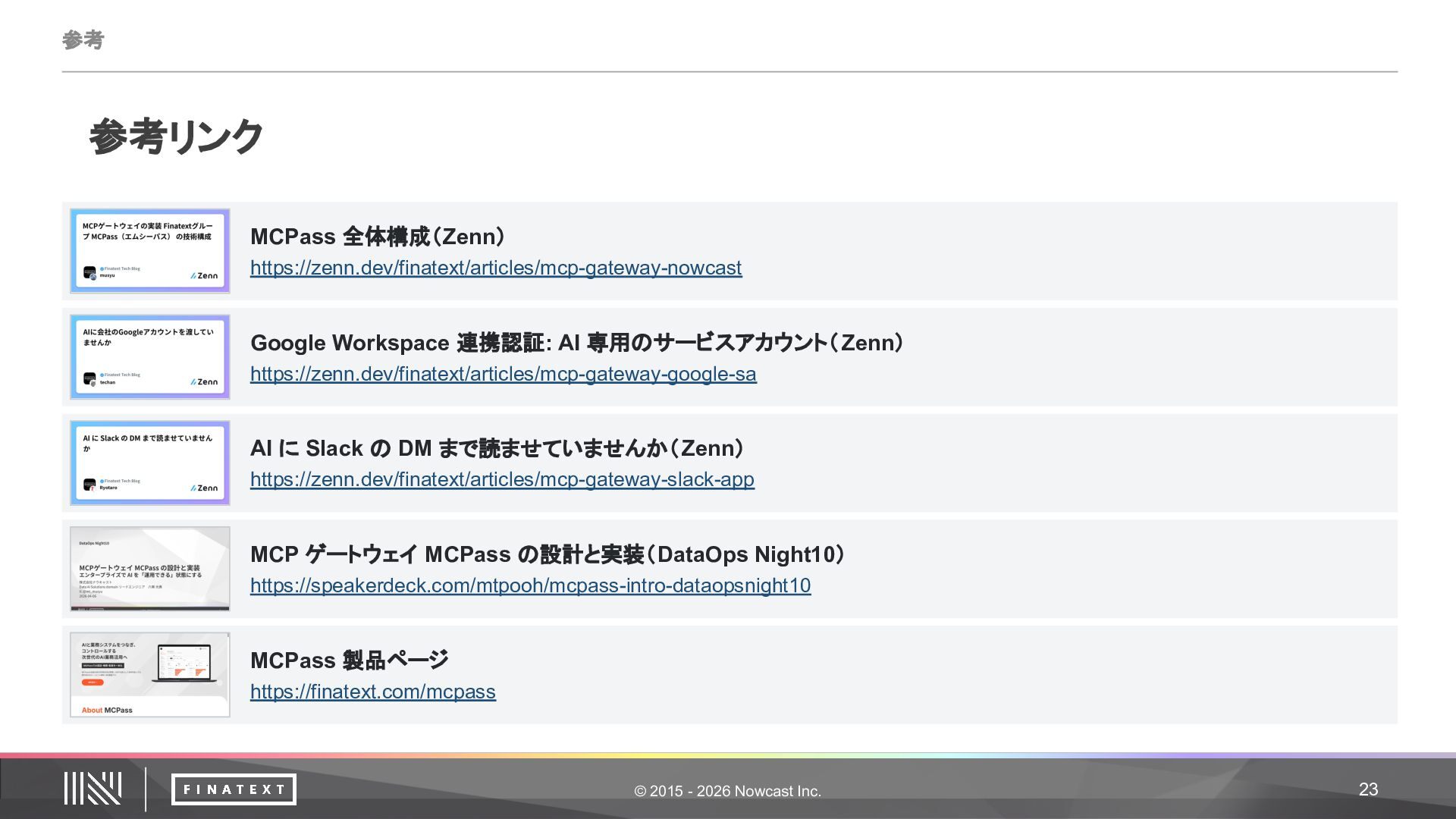
Task: Select the small 参考 section label
Action: pyautogui.click(x=83, y=39)
